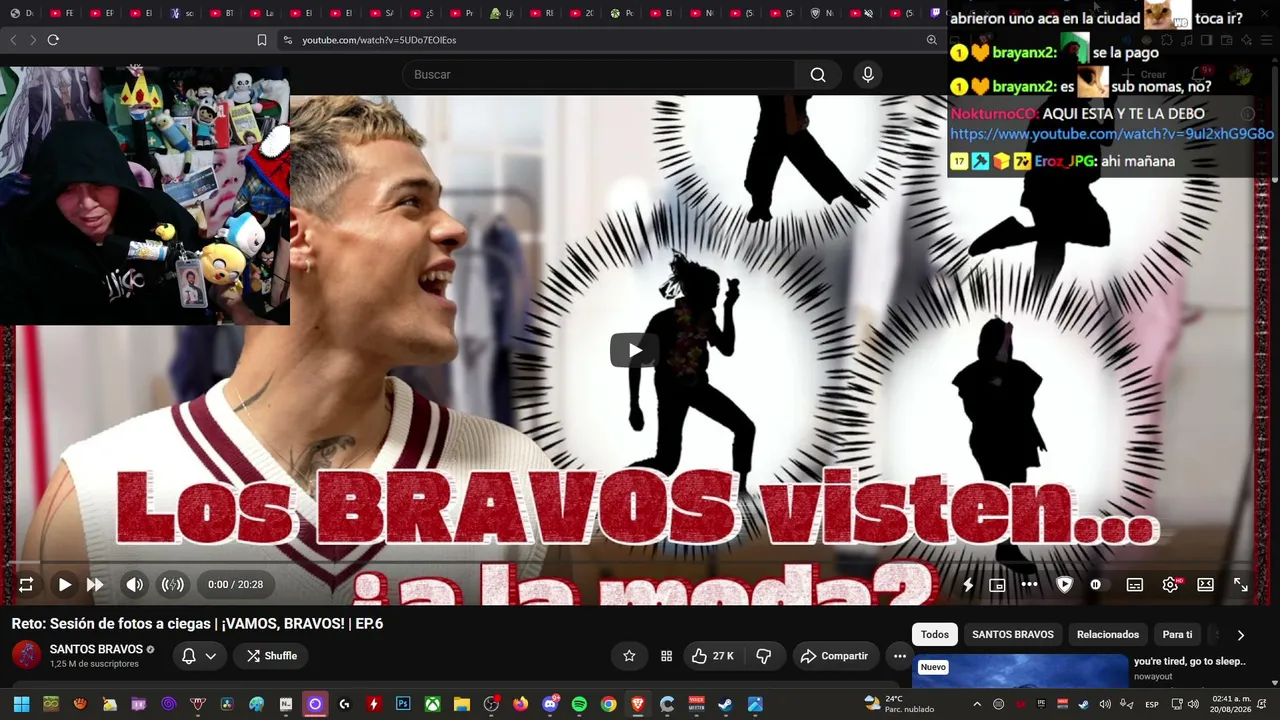Like the video showing 27 K
Viewport: 1280px width, 720px height.
(x=713, y=656)
